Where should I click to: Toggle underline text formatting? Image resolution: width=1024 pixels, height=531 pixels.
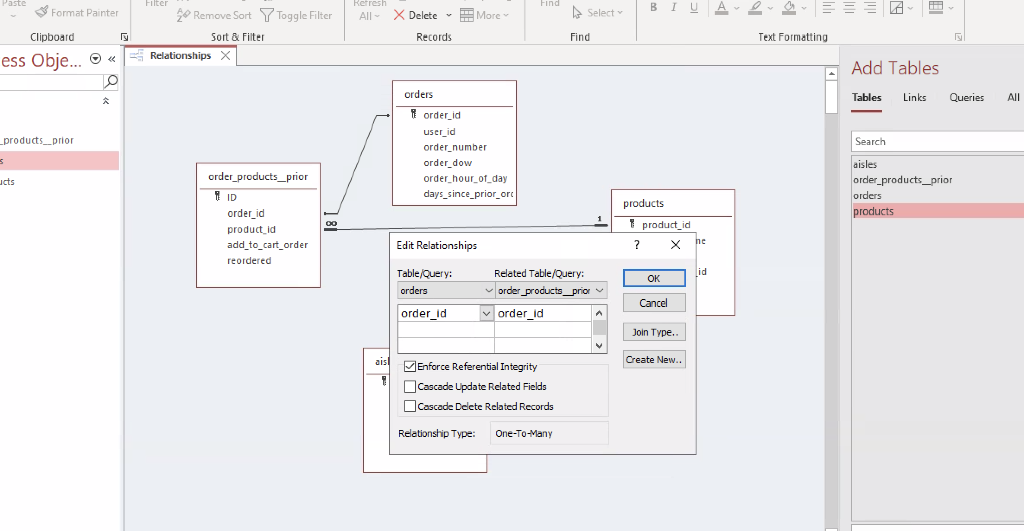pyautogui.click(x=694, y=8)
